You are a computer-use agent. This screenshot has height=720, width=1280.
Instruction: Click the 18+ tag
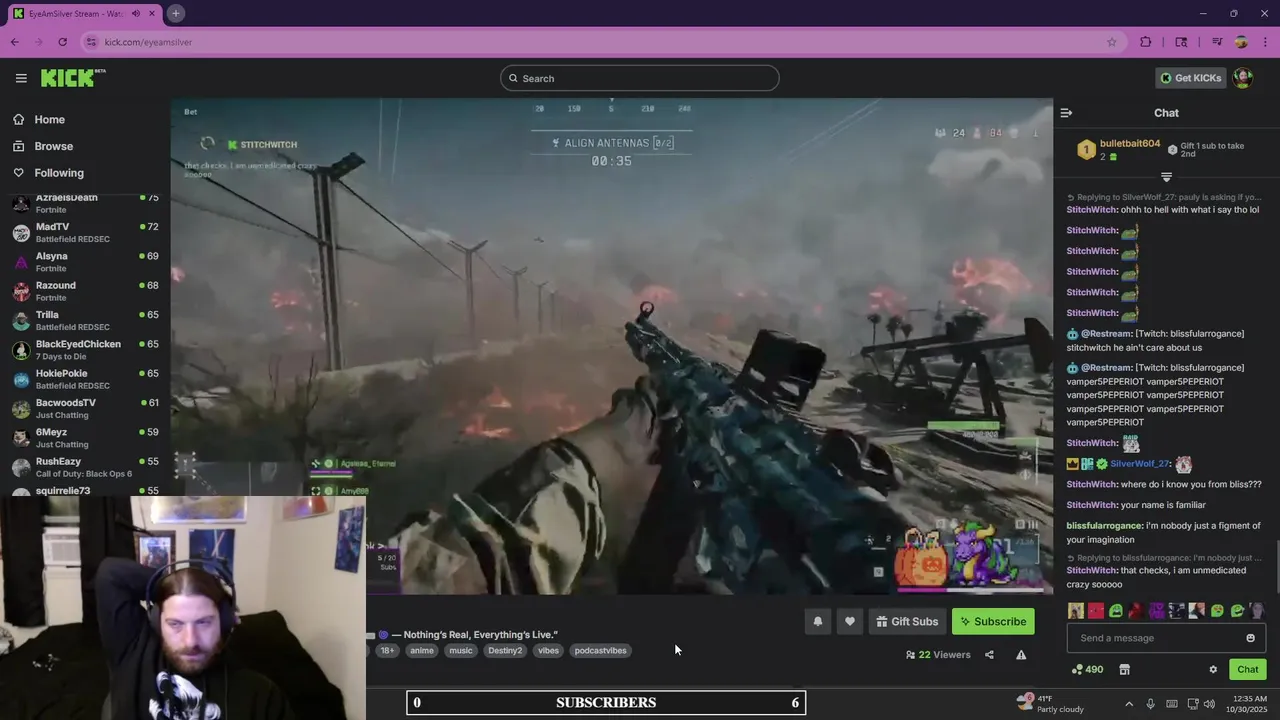tap(387, 651)
